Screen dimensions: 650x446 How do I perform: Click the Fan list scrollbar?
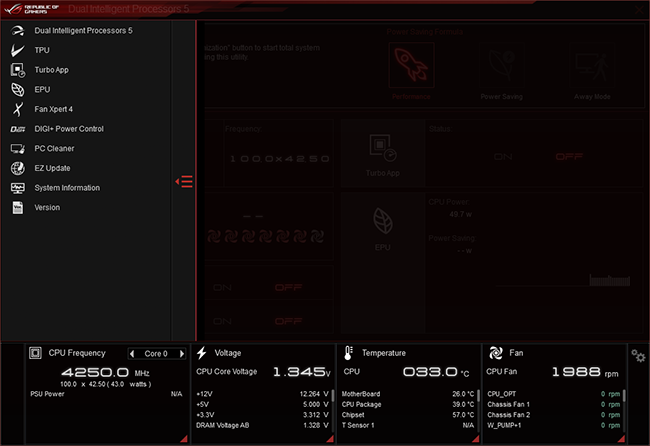tap(624, 395)
